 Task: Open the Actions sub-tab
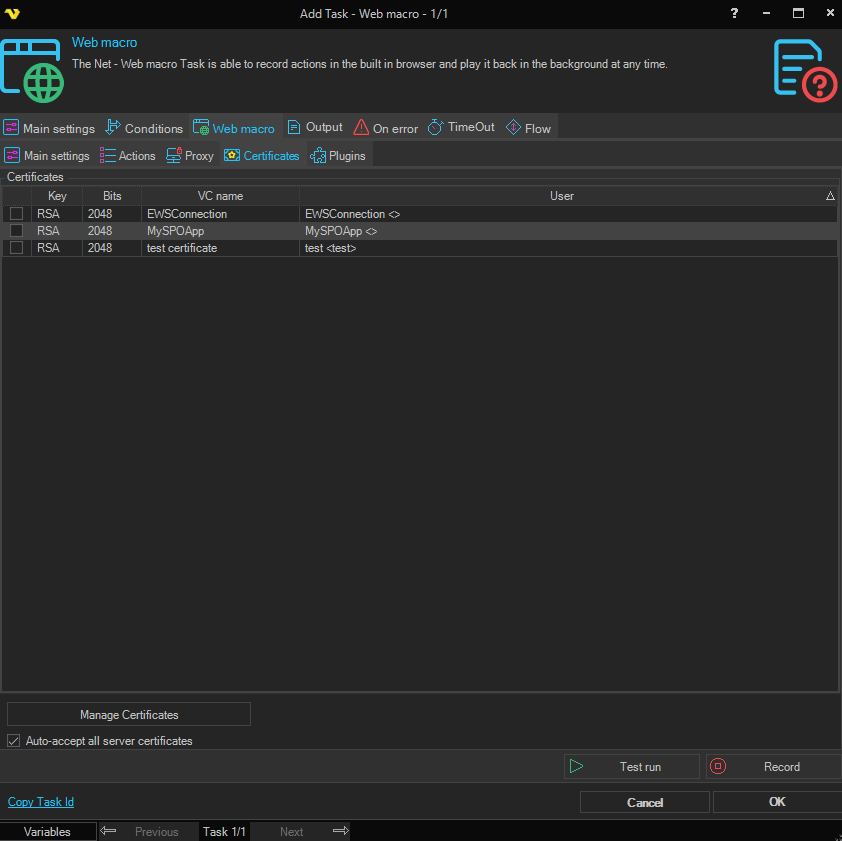tap(128, 156)
